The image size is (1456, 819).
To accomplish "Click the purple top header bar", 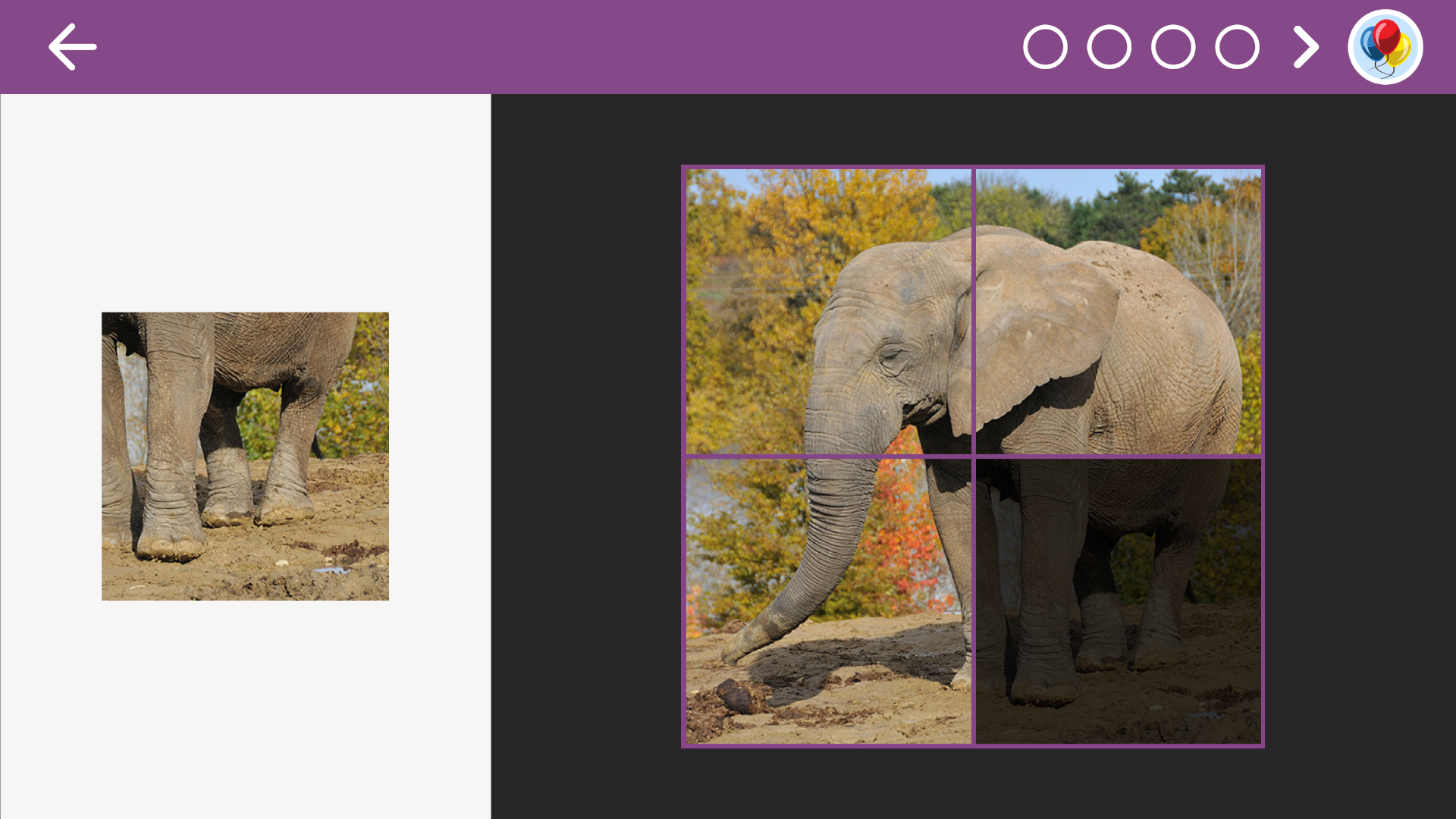I will [531, 47].
